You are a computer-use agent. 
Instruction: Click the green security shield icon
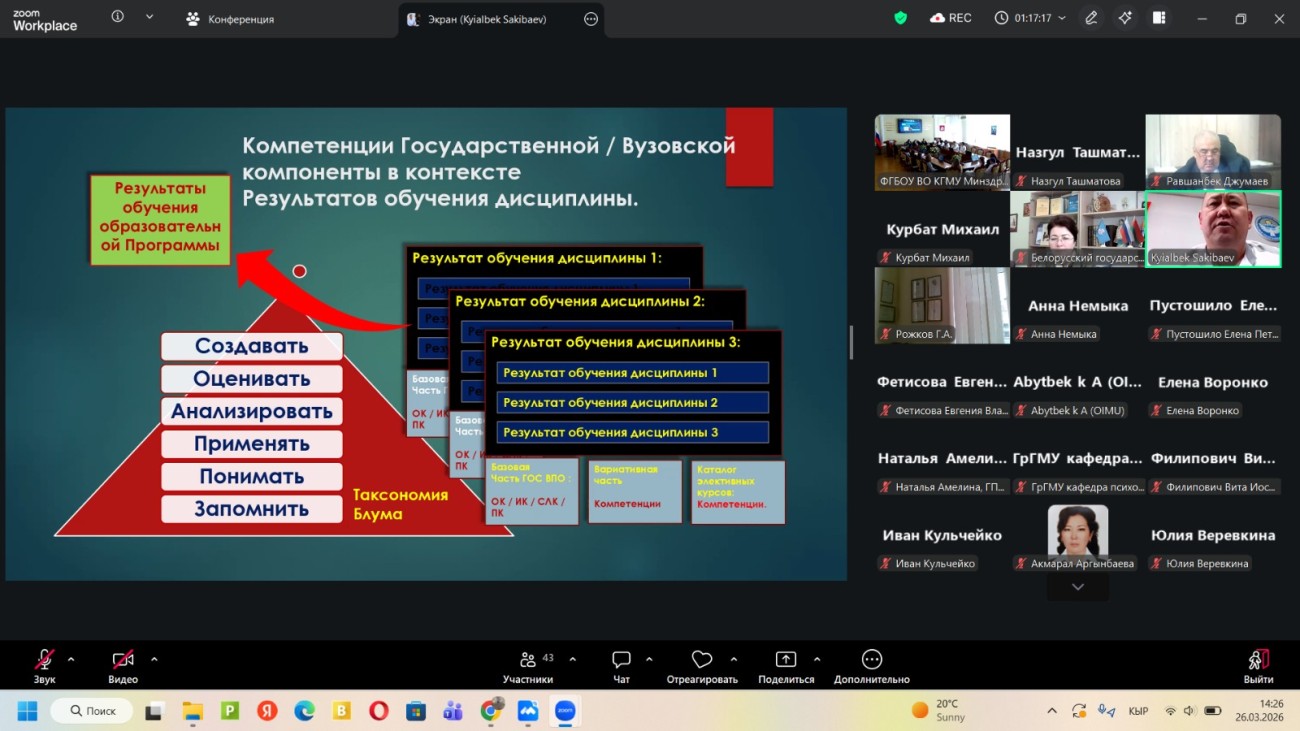(899, 17)
